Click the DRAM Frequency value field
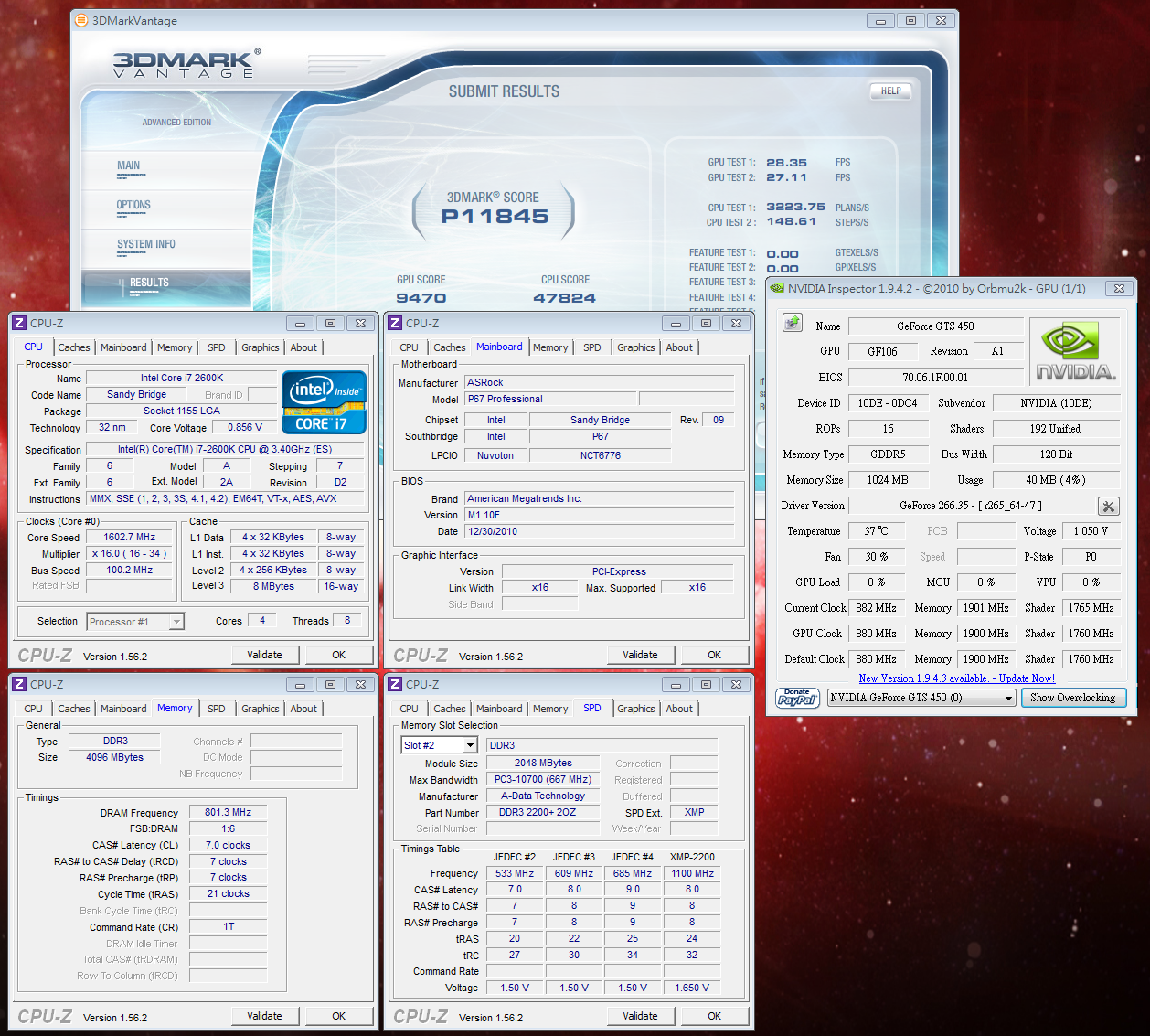 228,812
